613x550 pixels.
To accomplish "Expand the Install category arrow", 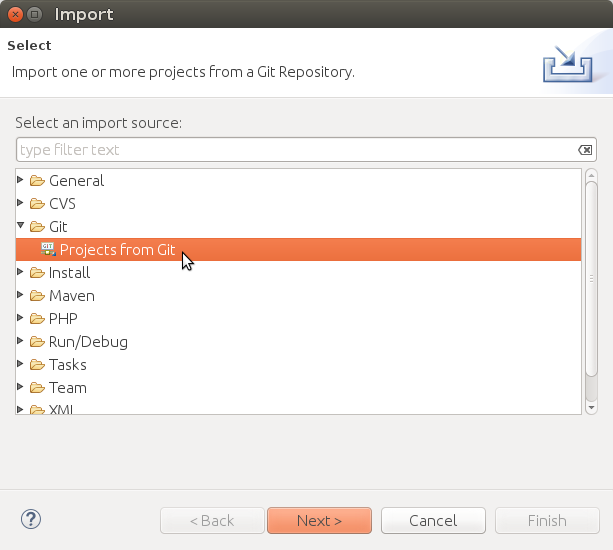I will click(x=21, y=272).
